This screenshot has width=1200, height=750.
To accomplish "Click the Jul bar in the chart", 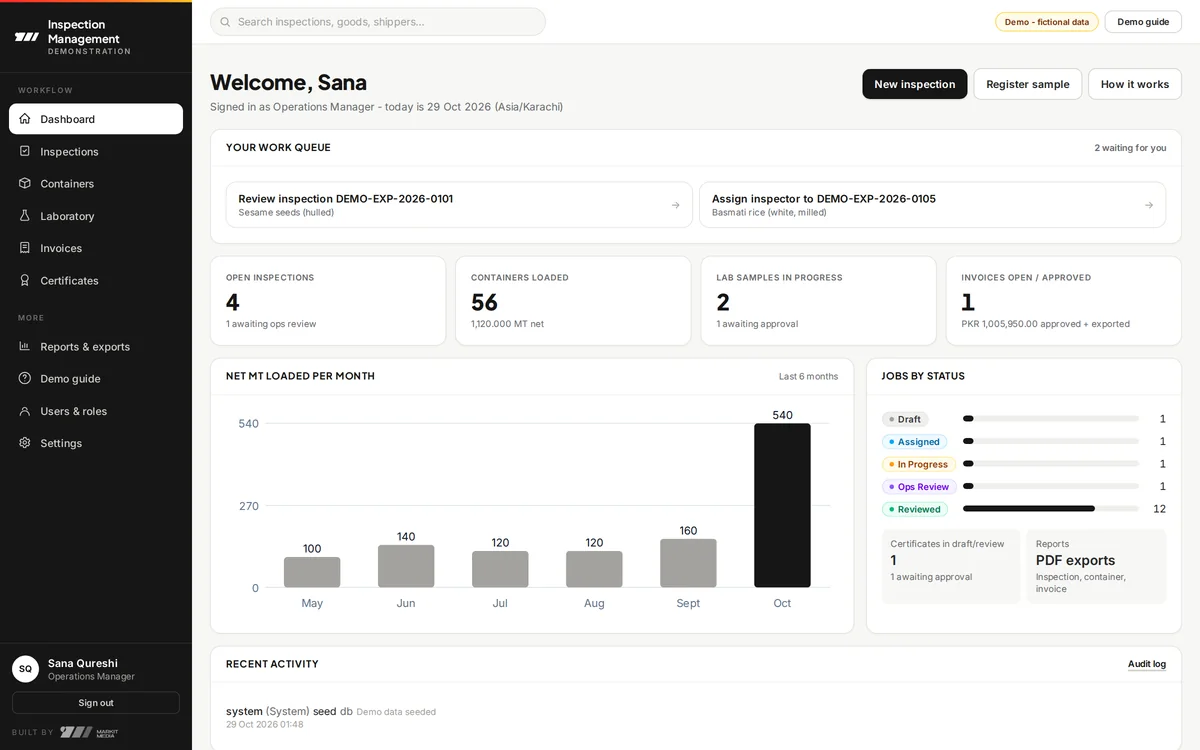I will pos(500,569).
